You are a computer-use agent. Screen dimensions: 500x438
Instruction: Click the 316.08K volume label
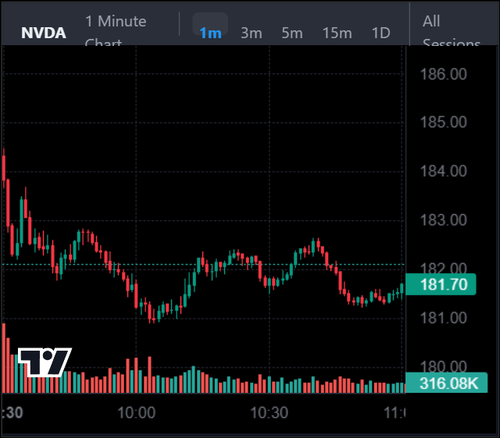446,383
